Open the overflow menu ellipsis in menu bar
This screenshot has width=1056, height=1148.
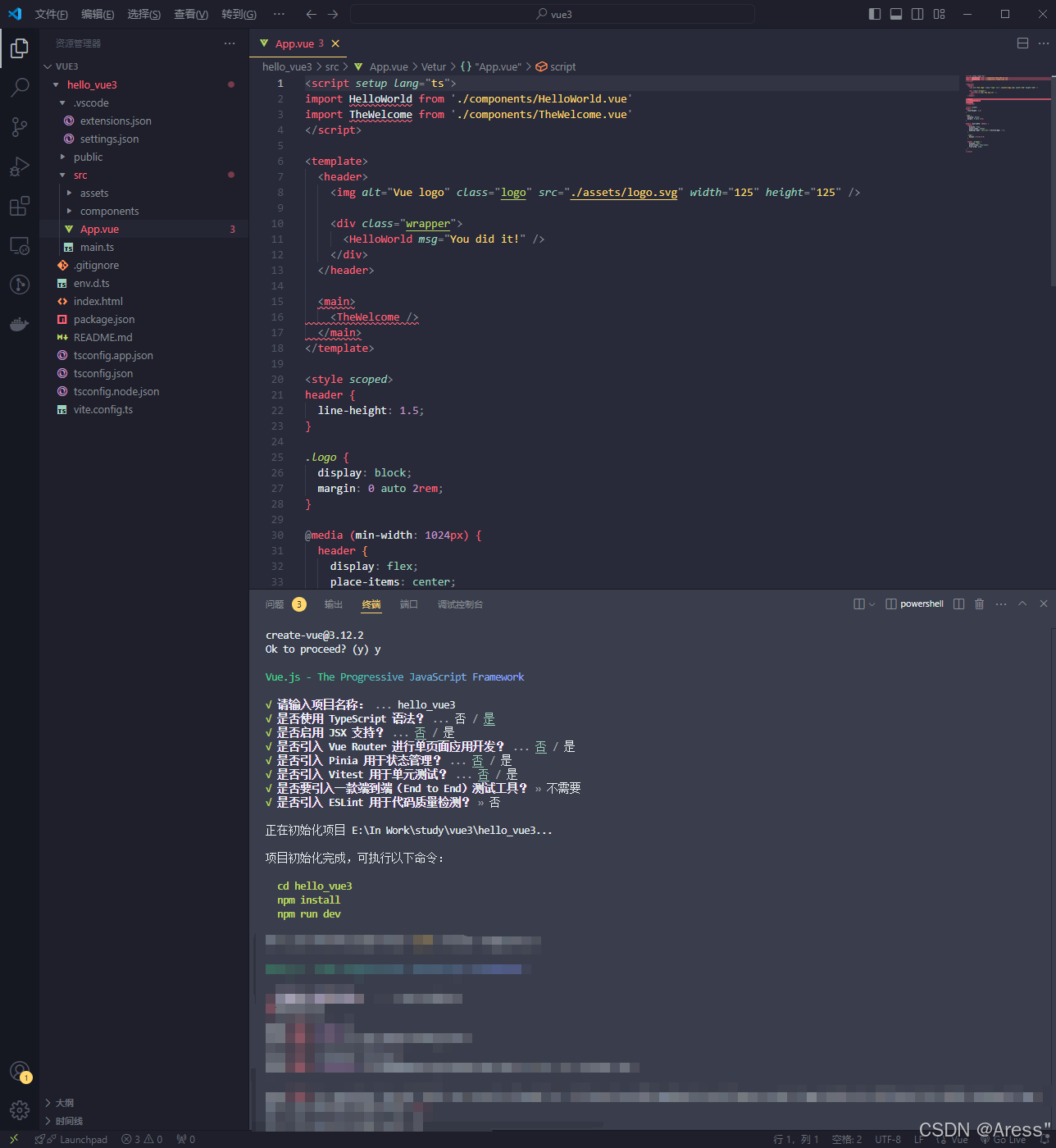279,14
